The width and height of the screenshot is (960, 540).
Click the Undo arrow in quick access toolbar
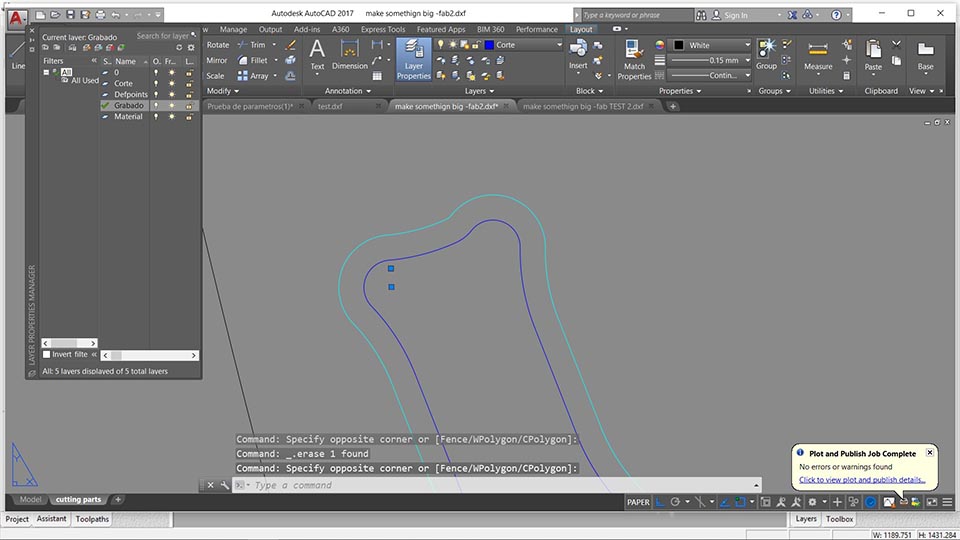pos(116,14)
